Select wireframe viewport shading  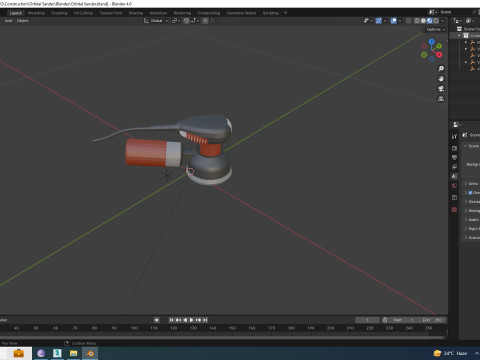(x=417, y=21)
